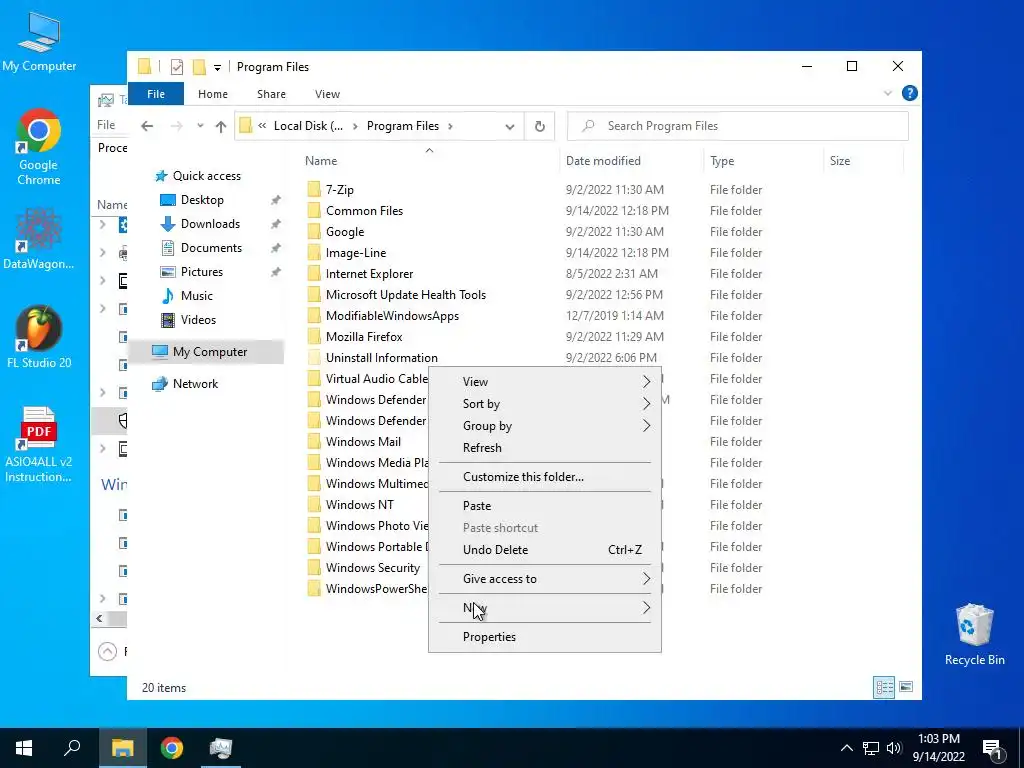The width and height of the screenshot is (1024, 768).
Task: Switch to the View ribbon tab
Action: pos(327,94)
